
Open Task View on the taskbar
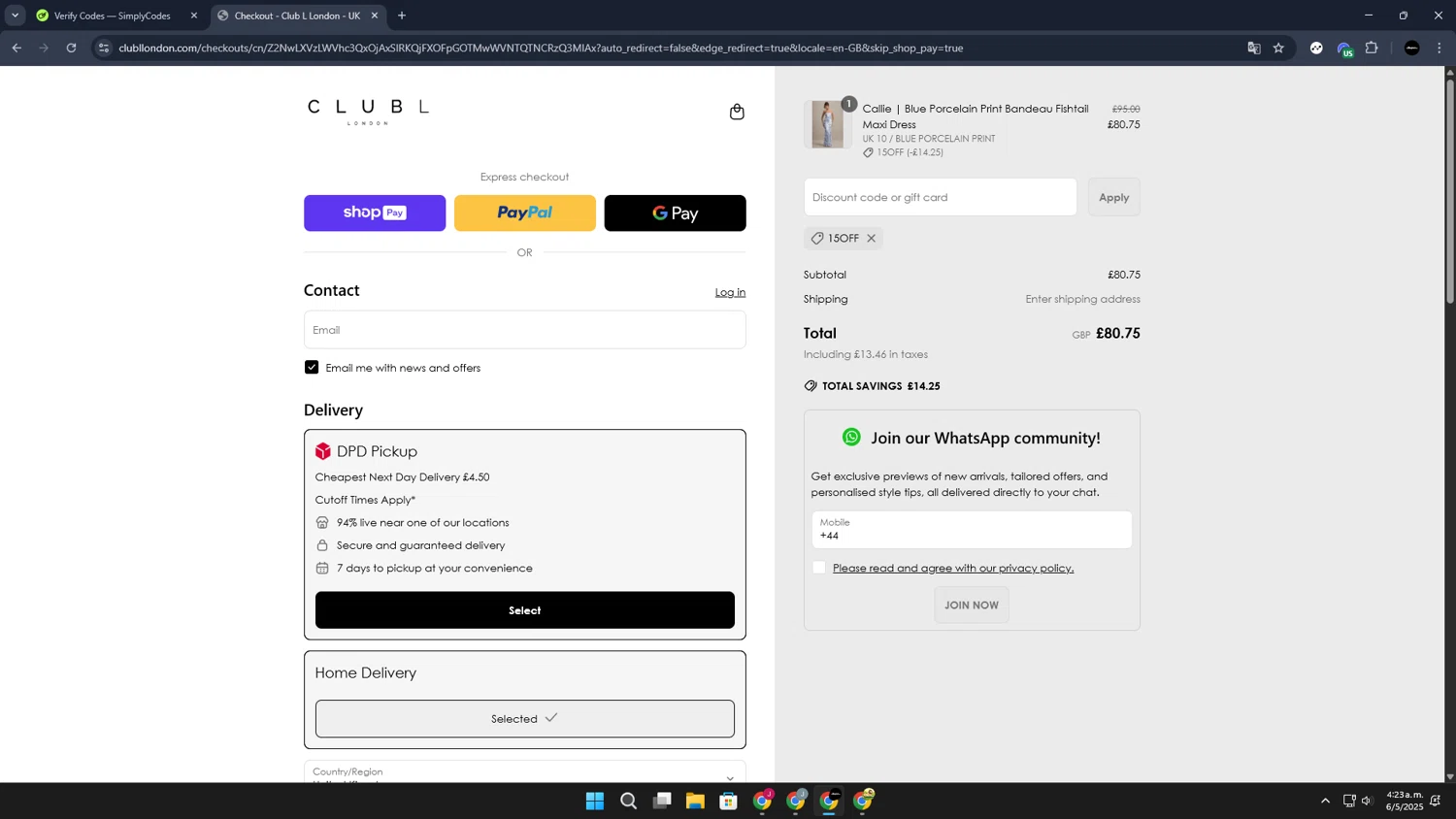(x=662, y=802)
